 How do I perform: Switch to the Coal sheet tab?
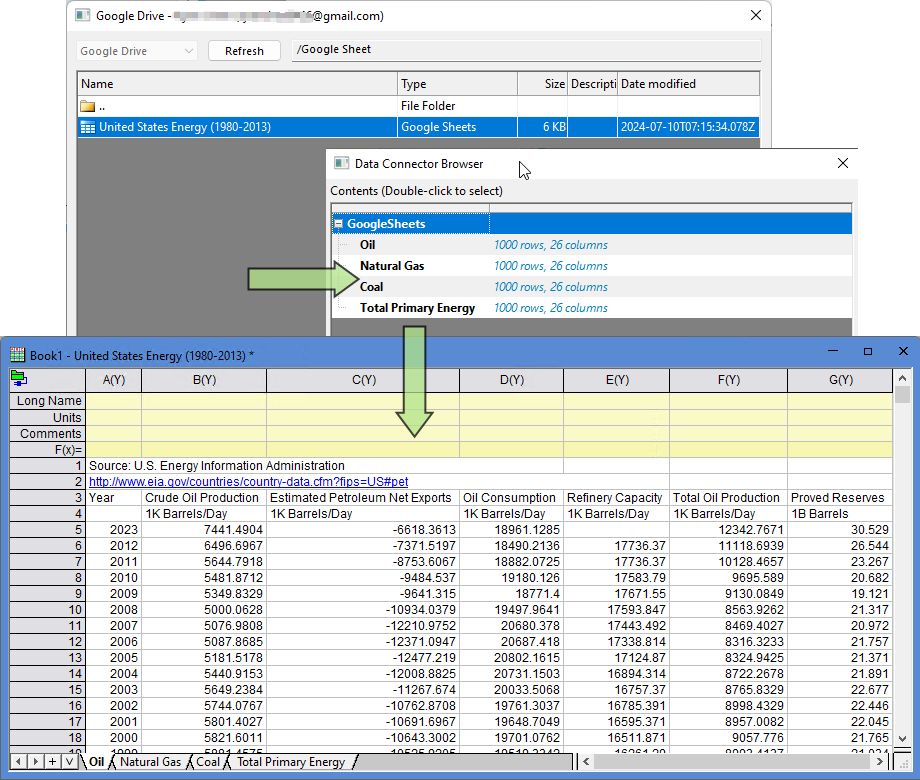208,762
